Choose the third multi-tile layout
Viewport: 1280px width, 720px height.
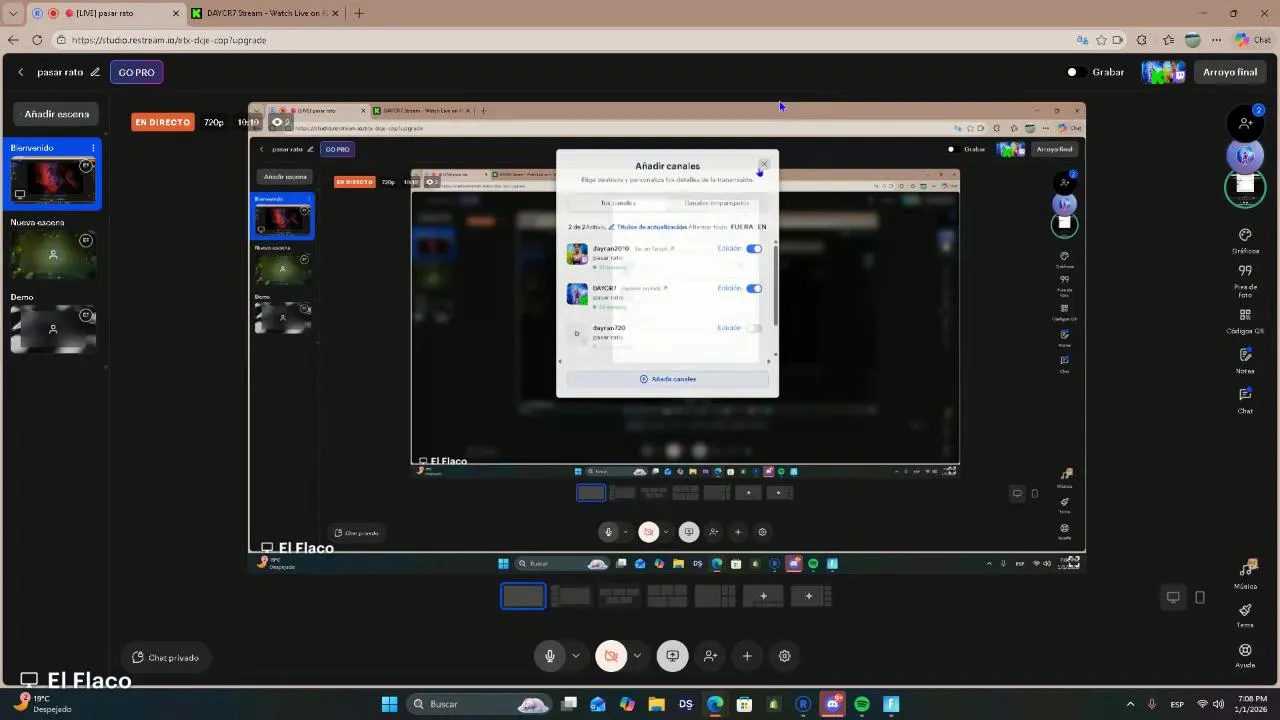click(x=619, y=596)
